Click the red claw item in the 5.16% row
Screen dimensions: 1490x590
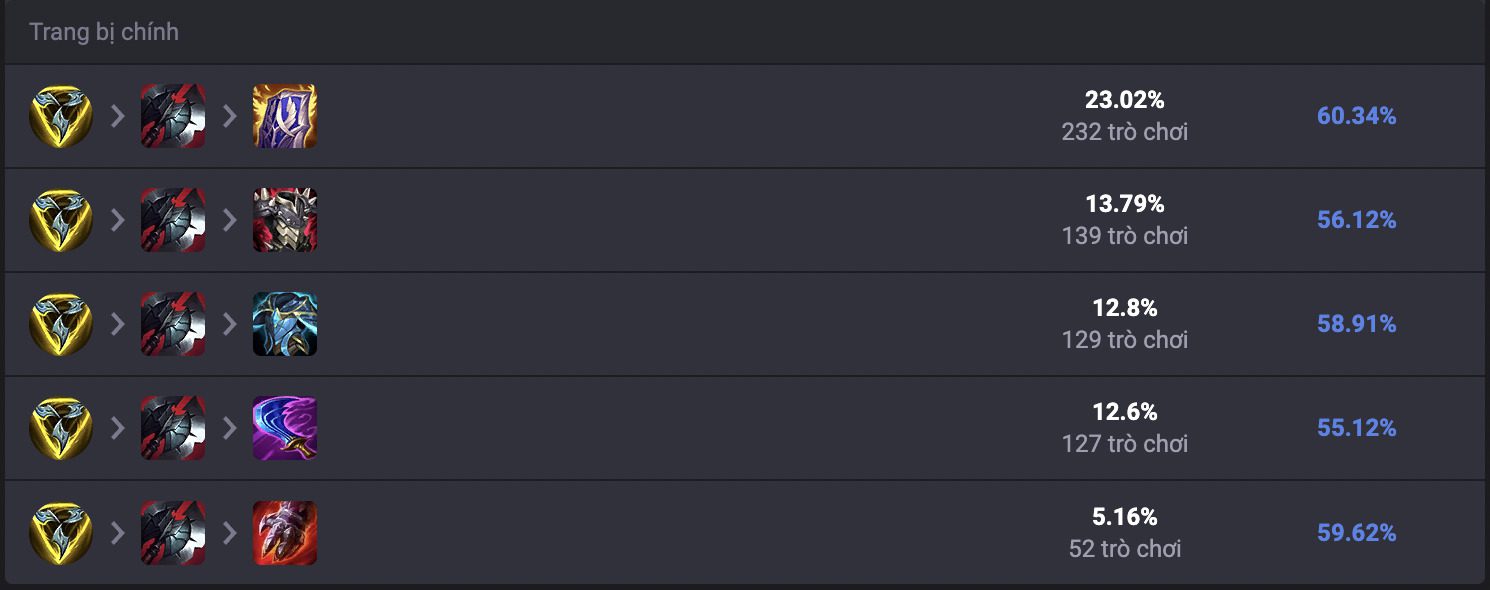click(x=285, y=533)
